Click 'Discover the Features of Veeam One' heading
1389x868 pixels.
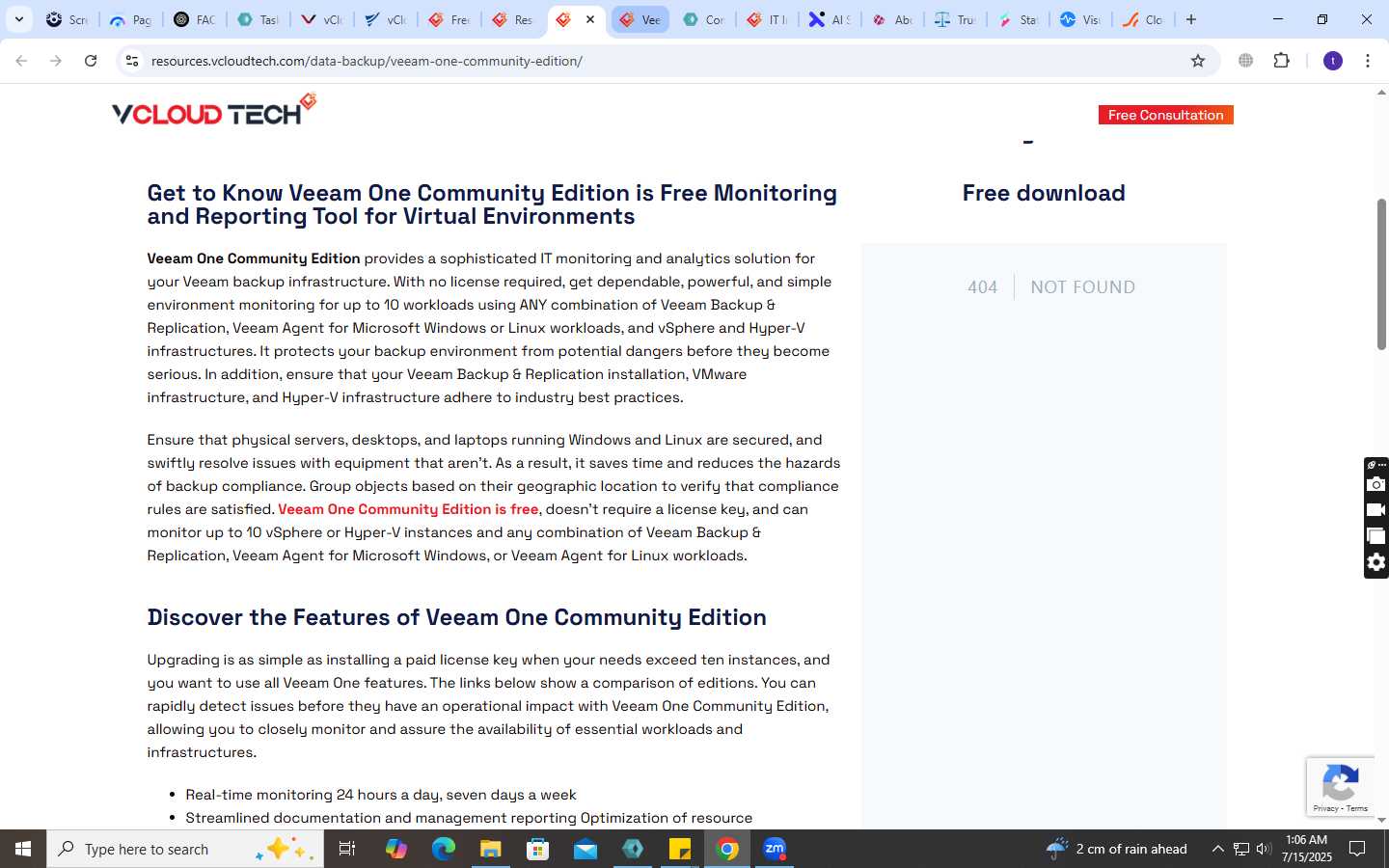tap(456, 617)
